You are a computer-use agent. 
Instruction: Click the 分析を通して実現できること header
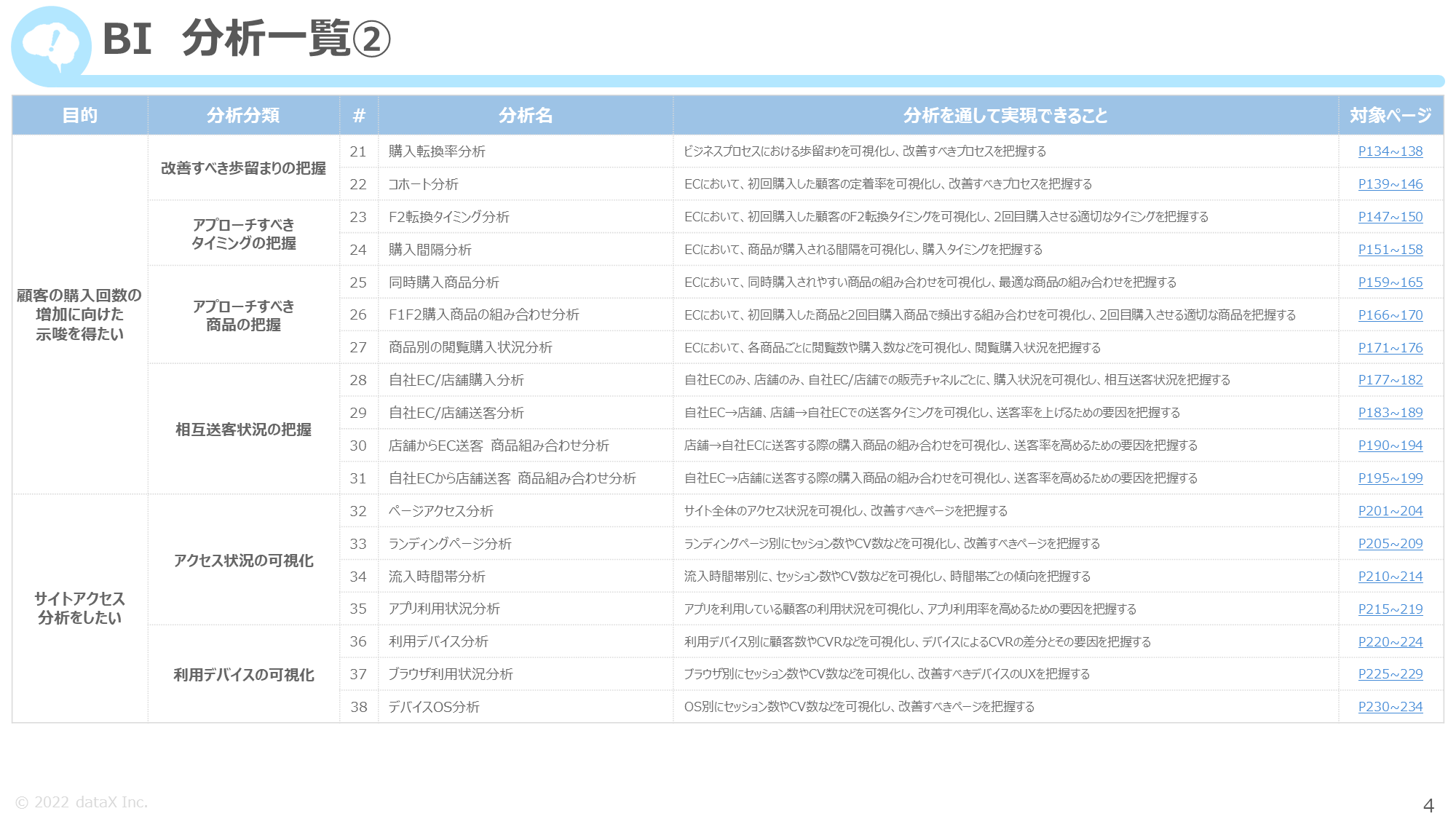coord(1005,115)
